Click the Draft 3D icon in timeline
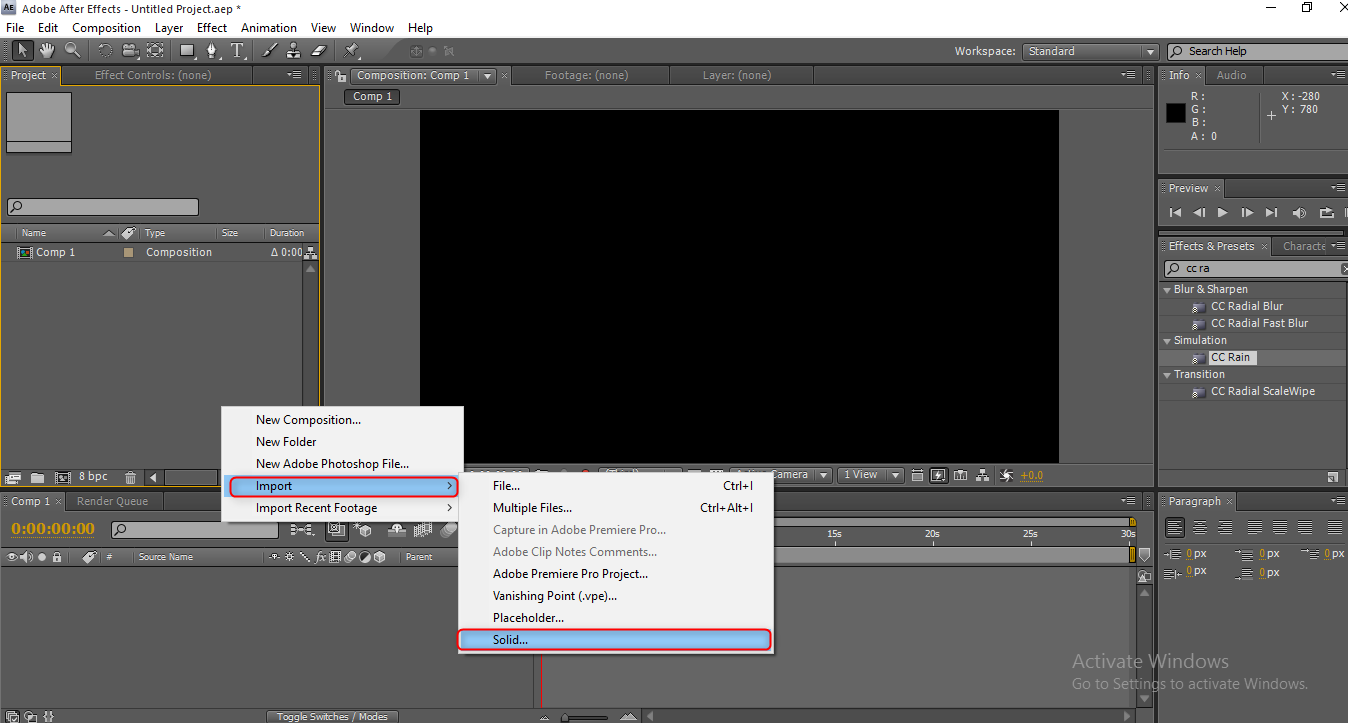 363,530
